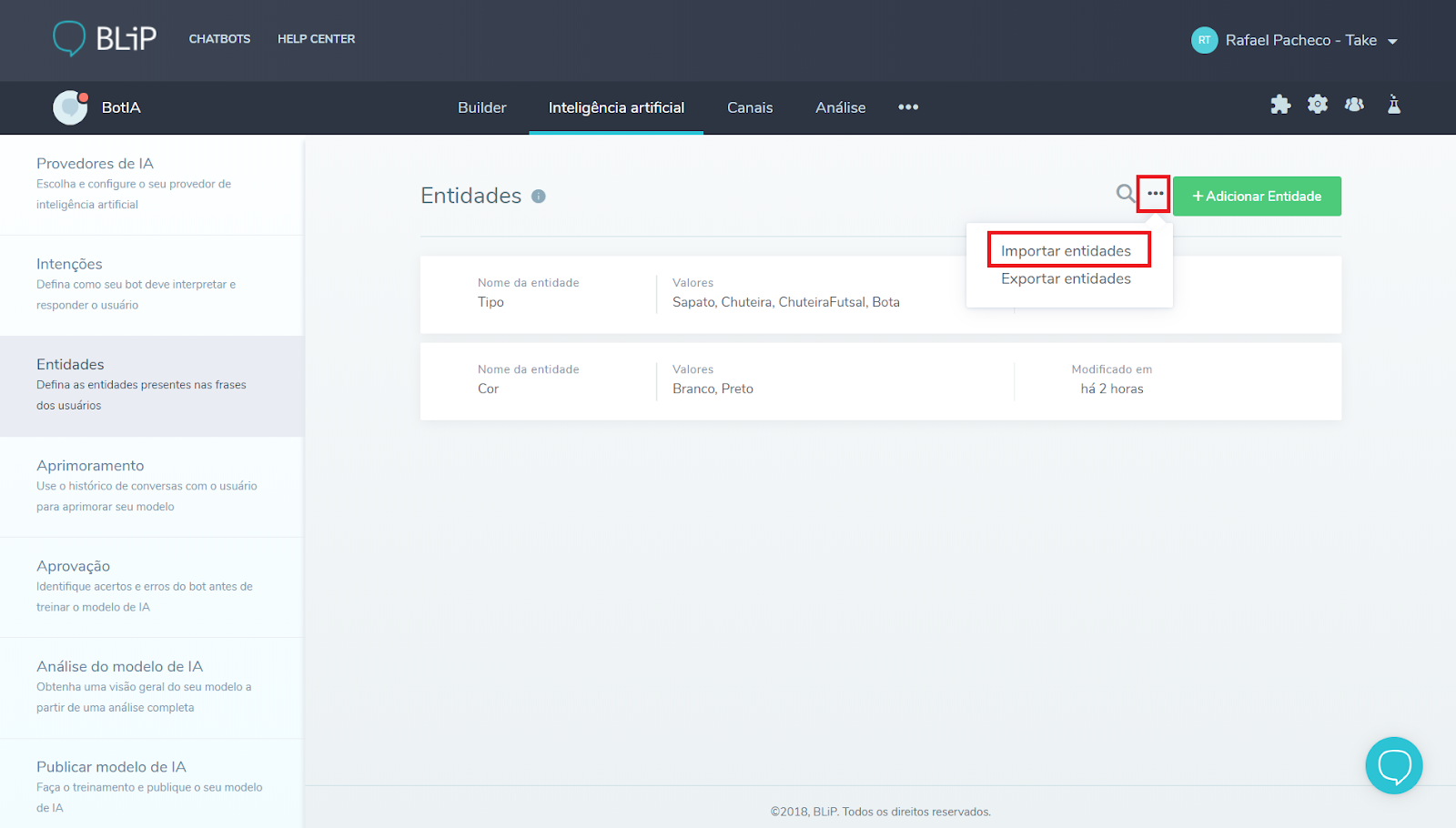Screen dimensions: 1456x828
Task: Open the chat bubble widget
Action: [1393, 765]
